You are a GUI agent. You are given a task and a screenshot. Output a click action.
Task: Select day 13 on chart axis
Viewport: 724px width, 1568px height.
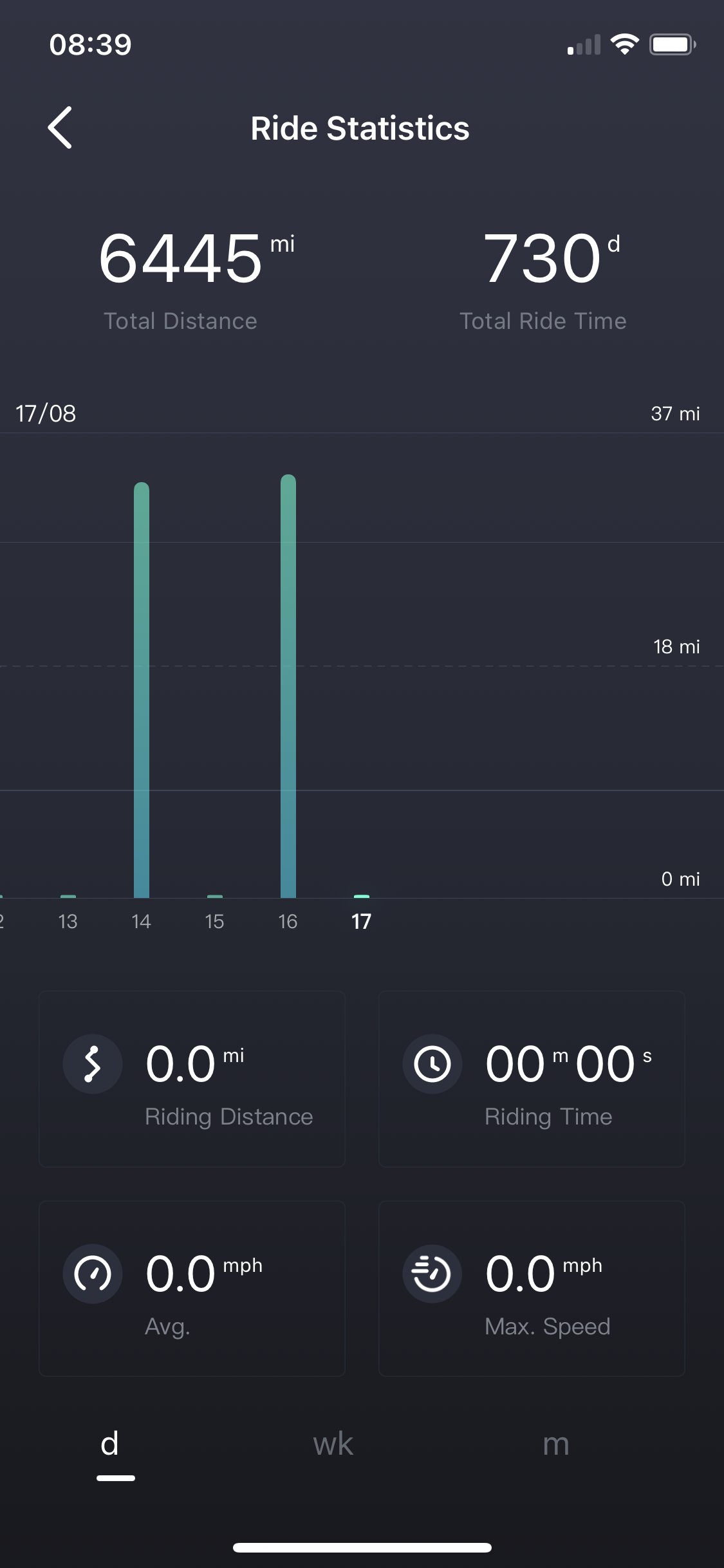point(68,921)
